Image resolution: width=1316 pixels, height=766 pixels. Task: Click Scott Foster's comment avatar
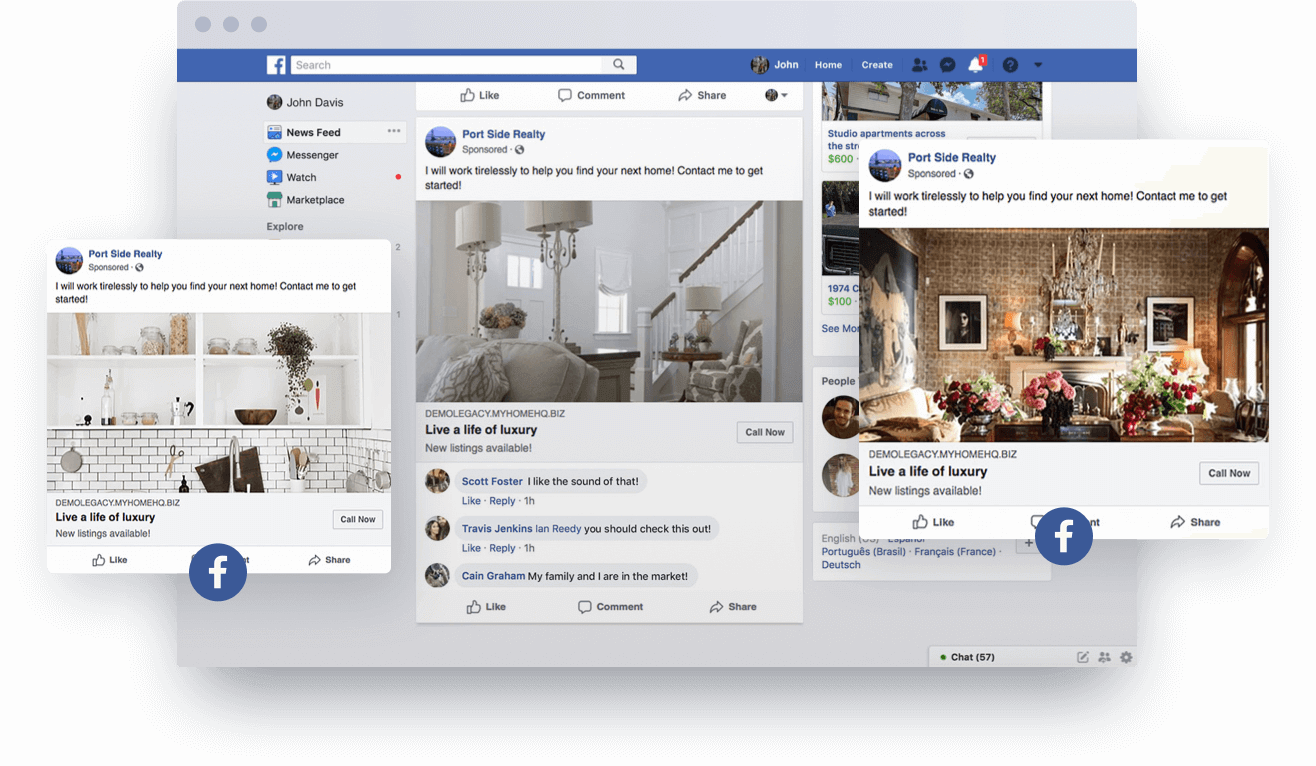point(437,481)
